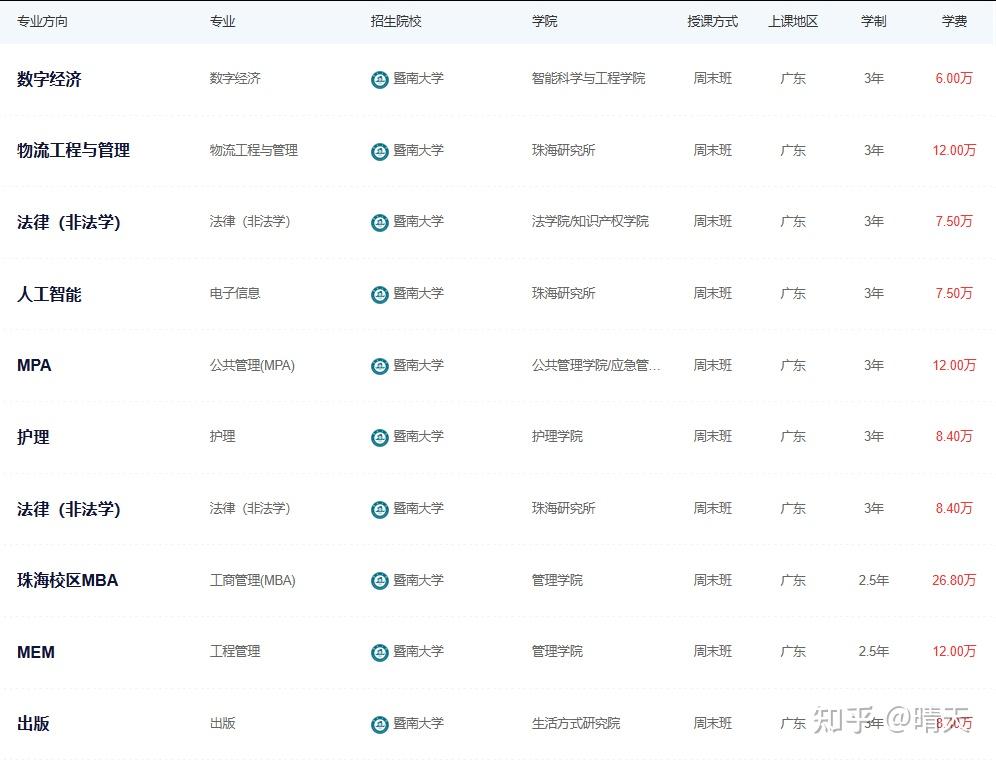Image resolution: width=996 pixels, height=760 pixels.
Task: Click 暨南大学 name in 出版 row
Action: tap(418, 723)
